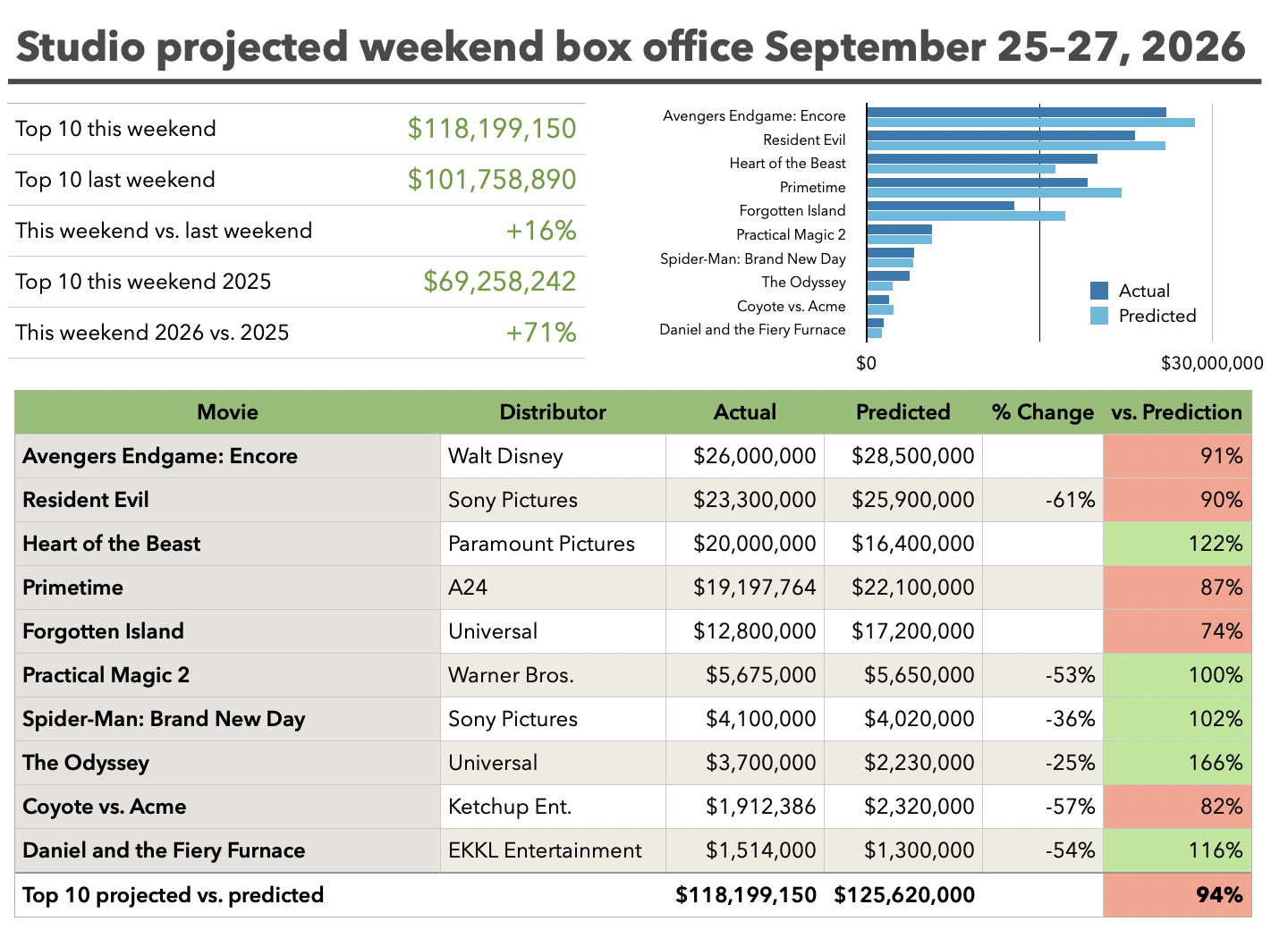The height and width of the screenshot is (930, 1288).
Task: Select the Top 10 this weekend value $118,199,150
Action: [x=492, y=129]
